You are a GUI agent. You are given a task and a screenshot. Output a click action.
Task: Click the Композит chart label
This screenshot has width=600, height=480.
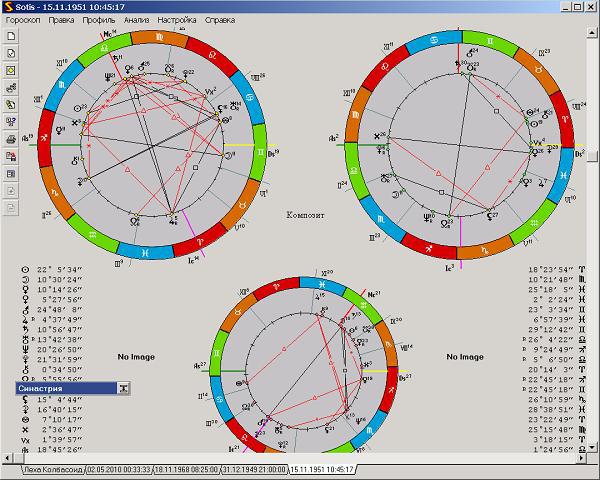303,214
